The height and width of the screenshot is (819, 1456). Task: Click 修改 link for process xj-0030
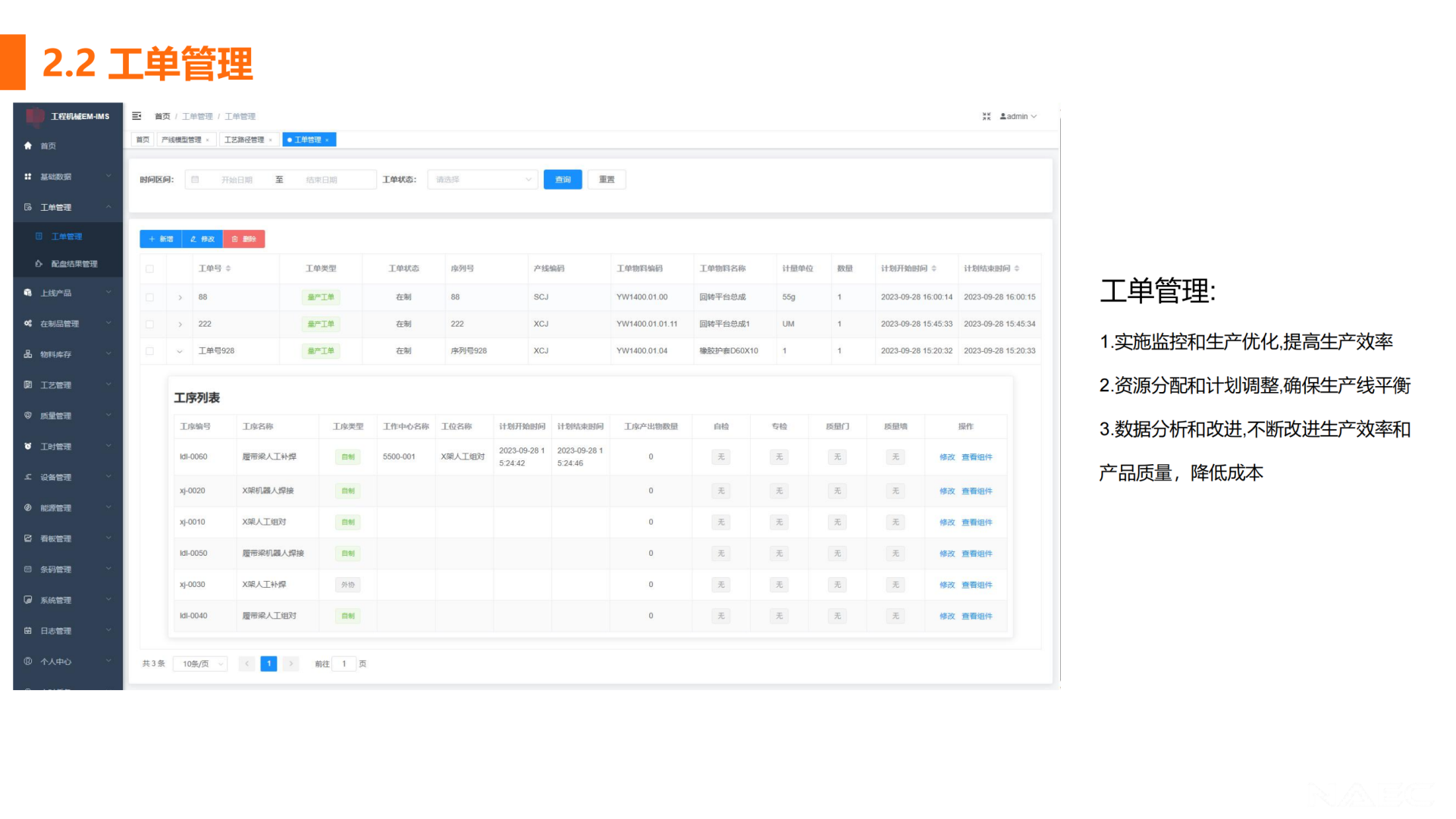(947, 585)
